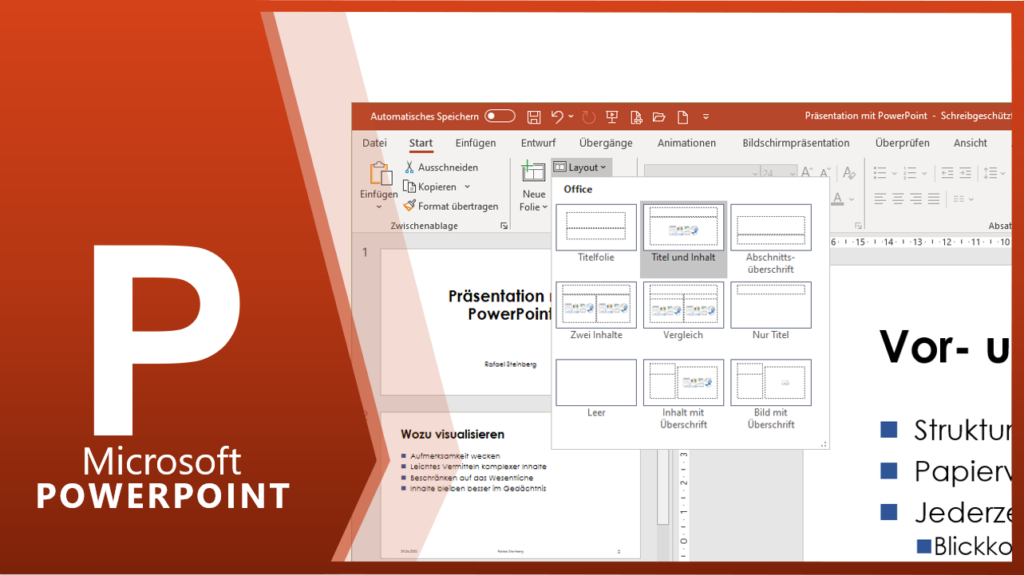Viewport: 1024px width, 575px height.
Task: Click the Undo arrow icon
Action: coord(557,117)
